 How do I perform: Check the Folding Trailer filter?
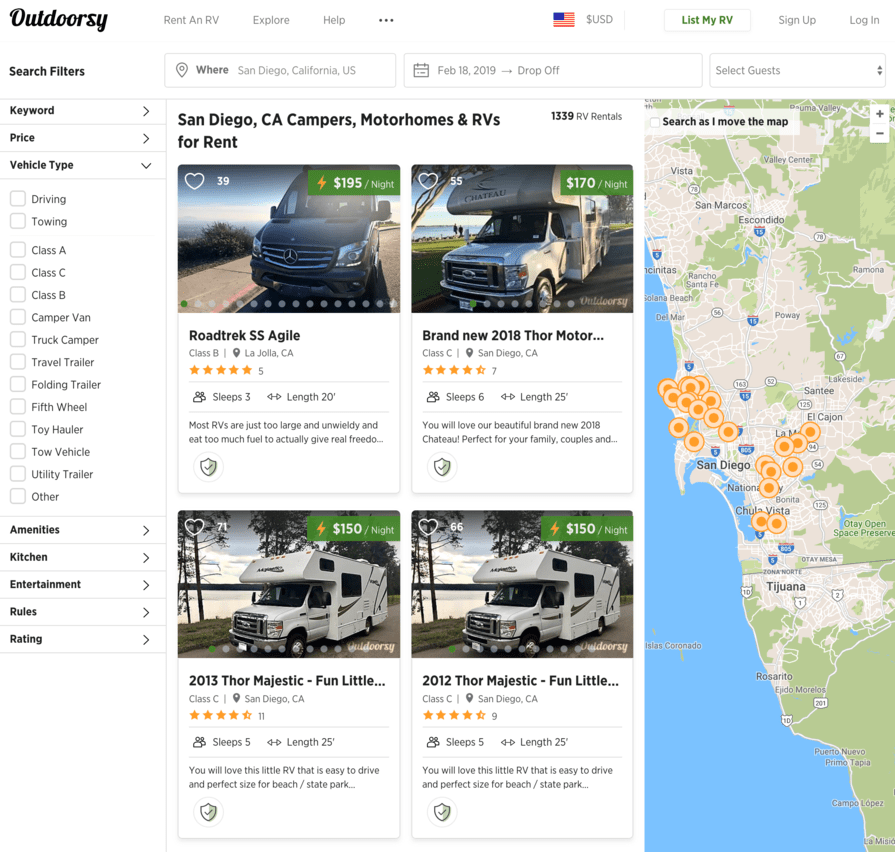[x=18, y=384]
